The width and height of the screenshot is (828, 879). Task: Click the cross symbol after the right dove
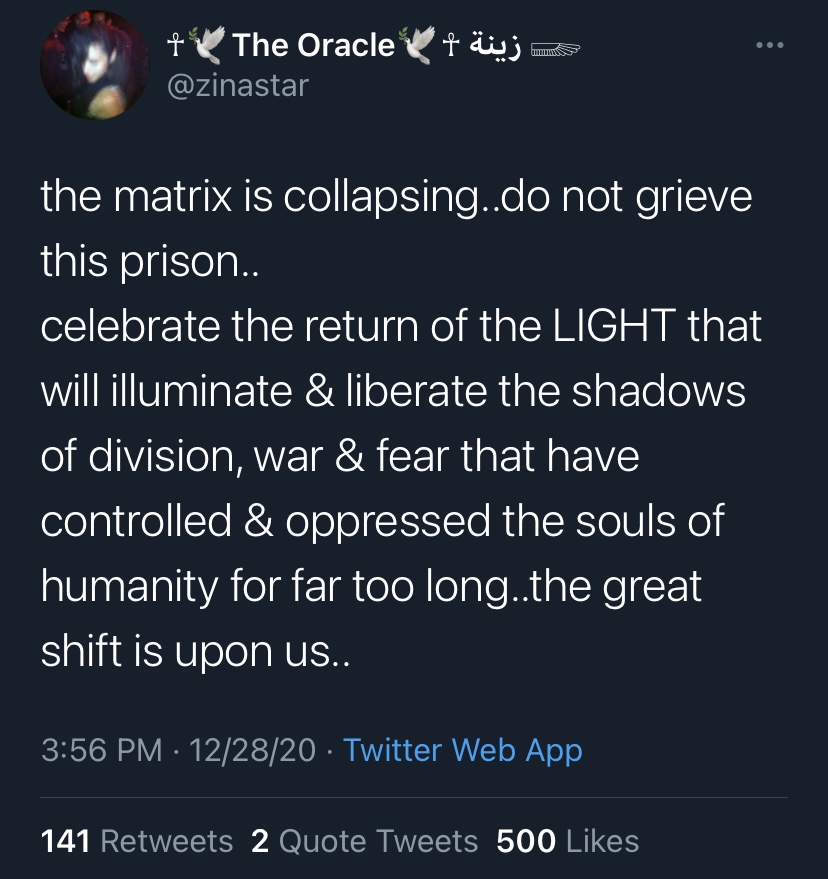point(450,45)
